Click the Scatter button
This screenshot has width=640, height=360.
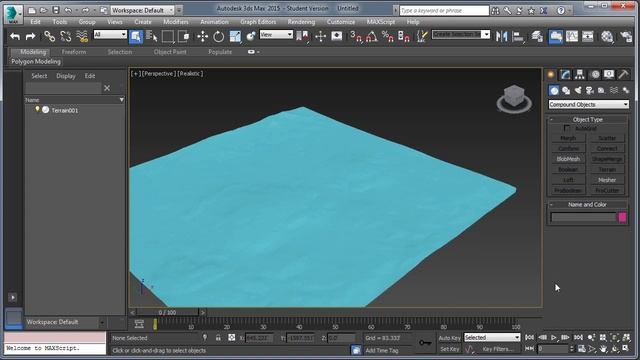(607, 138)
